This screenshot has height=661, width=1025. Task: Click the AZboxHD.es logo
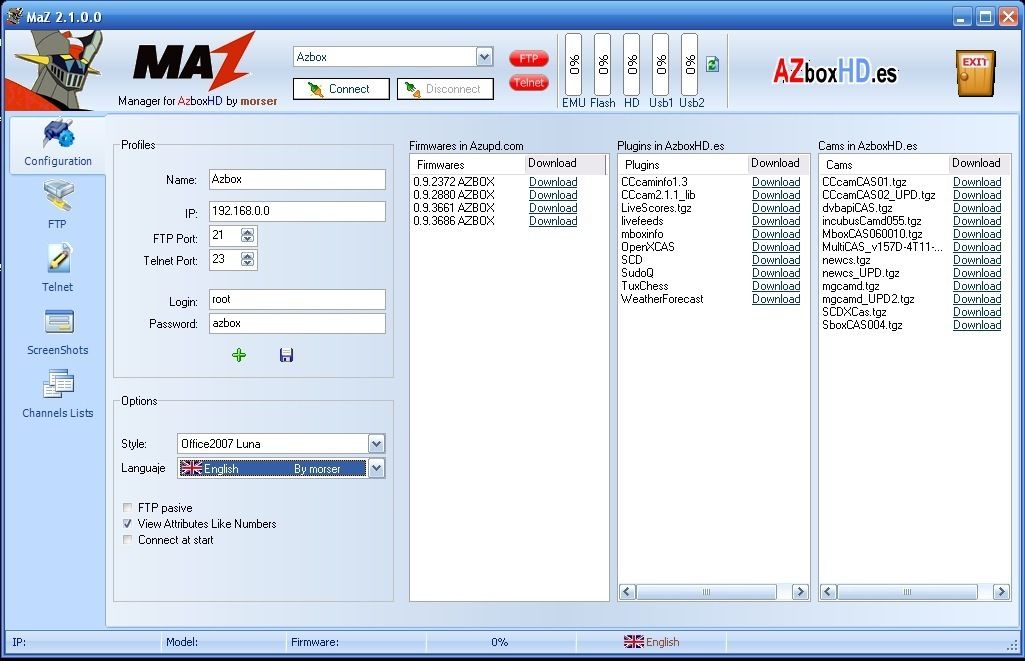click(x=835, y=71)
